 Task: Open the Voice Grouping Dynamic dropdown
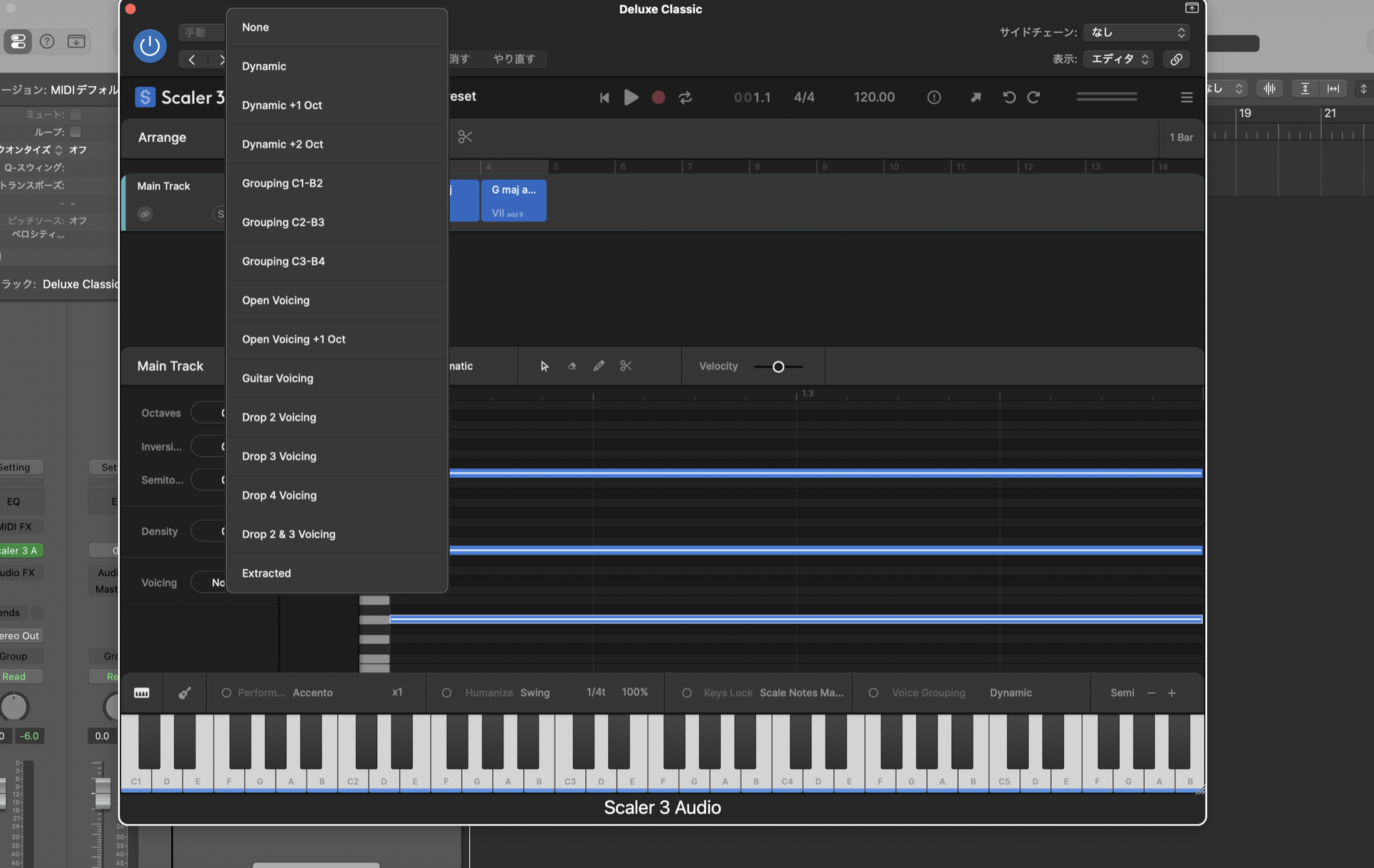tap(1011, 693)
